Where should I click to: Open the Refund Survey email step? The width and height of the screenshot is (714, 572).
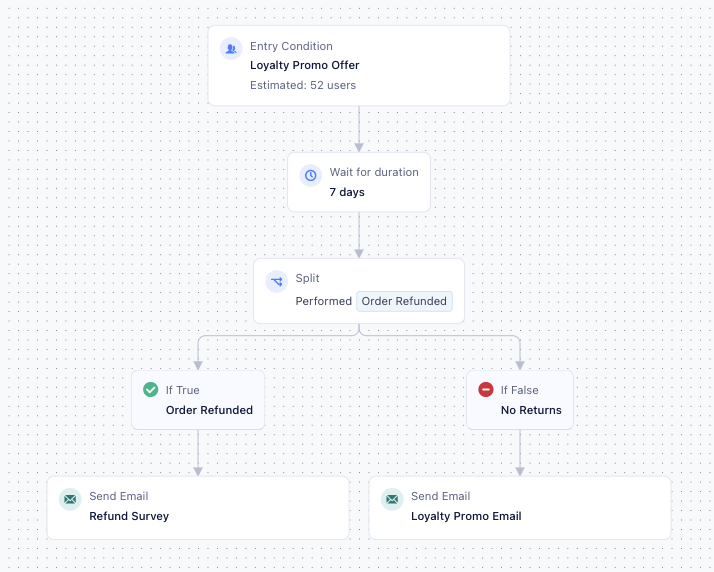(129, 517)
